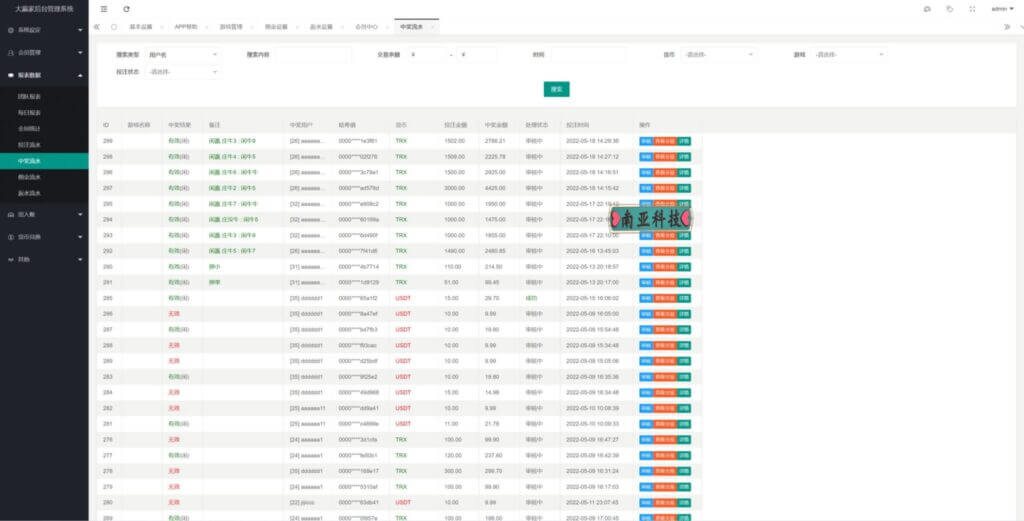The image size is (1024, 521).
Task: Click green details button in row 2022-05-11 23:07:45
Action: pos(684,503)
